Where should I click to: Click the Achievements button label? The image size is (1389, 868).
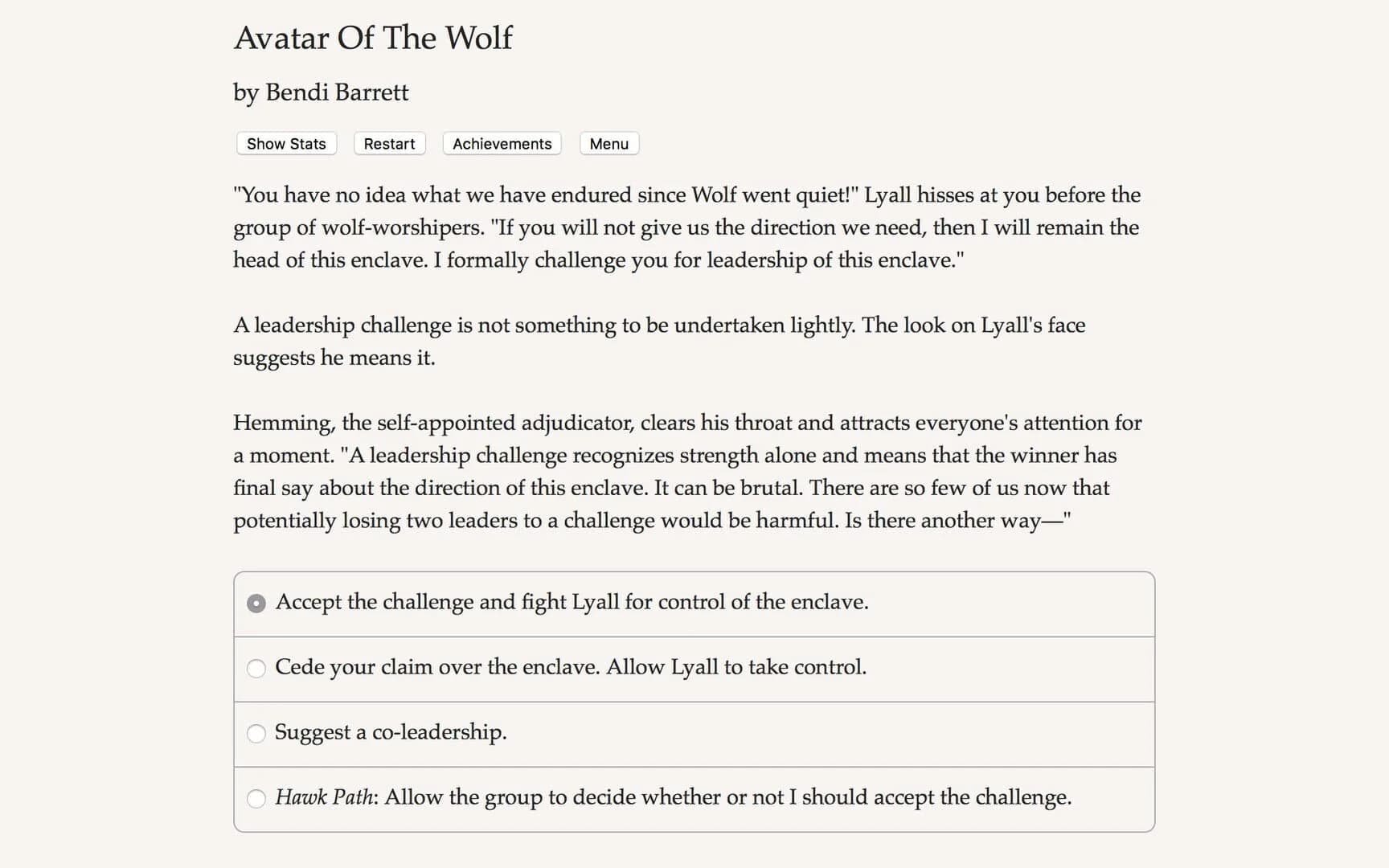(x=501, y=143)
